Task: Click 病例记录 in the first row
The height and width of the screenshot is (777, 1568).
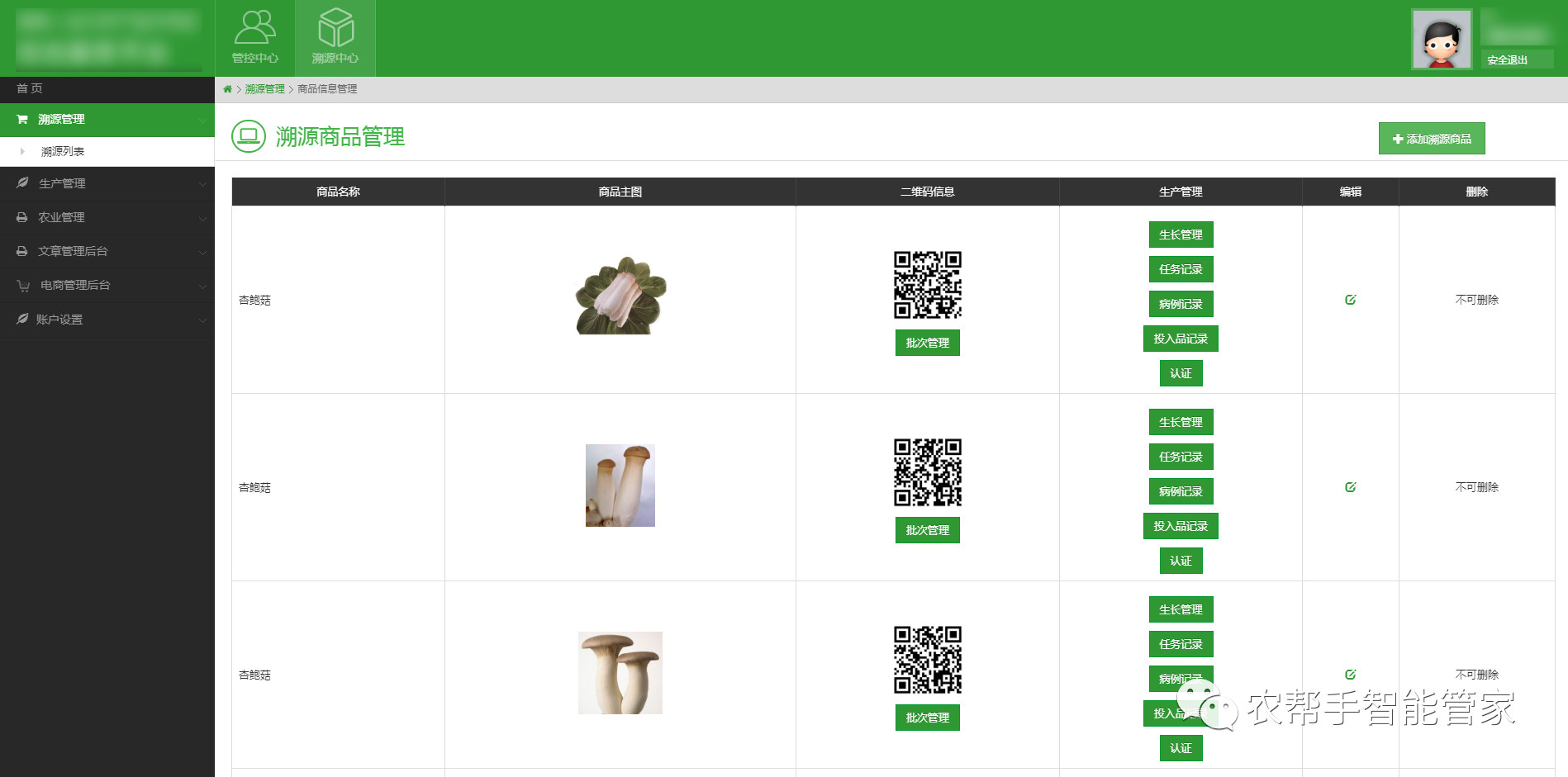Action: click(1181, 304)
